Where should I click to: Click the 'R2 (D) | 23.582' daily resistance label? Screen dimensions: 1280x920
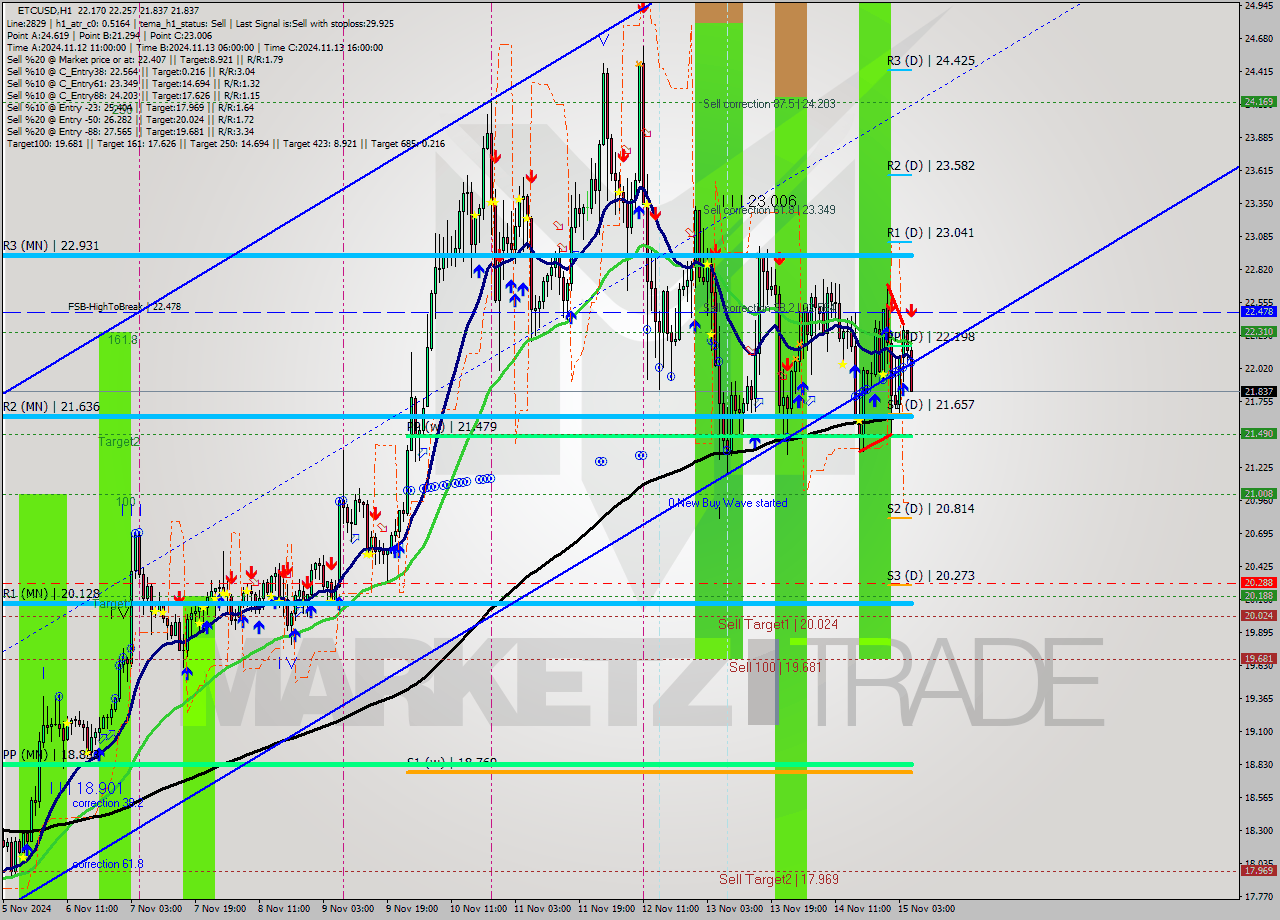tap(930, 166)
